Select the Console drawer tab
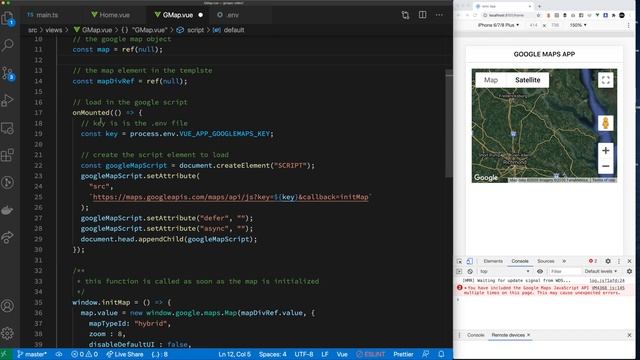 coord(476,335)
